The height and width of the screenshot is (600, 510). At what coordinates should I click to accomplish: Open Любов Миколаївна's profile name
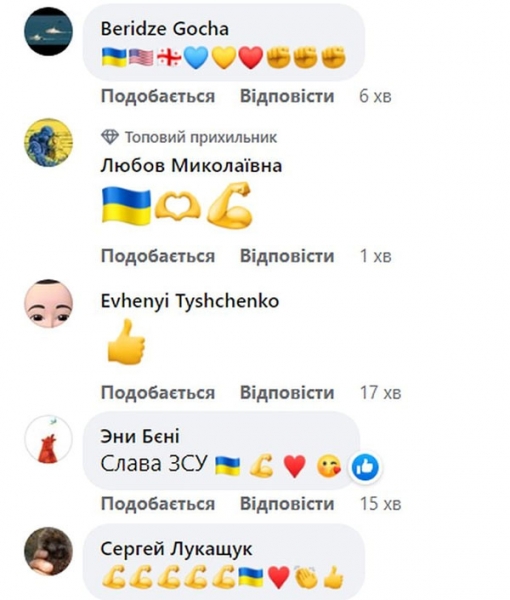[191, 166]
